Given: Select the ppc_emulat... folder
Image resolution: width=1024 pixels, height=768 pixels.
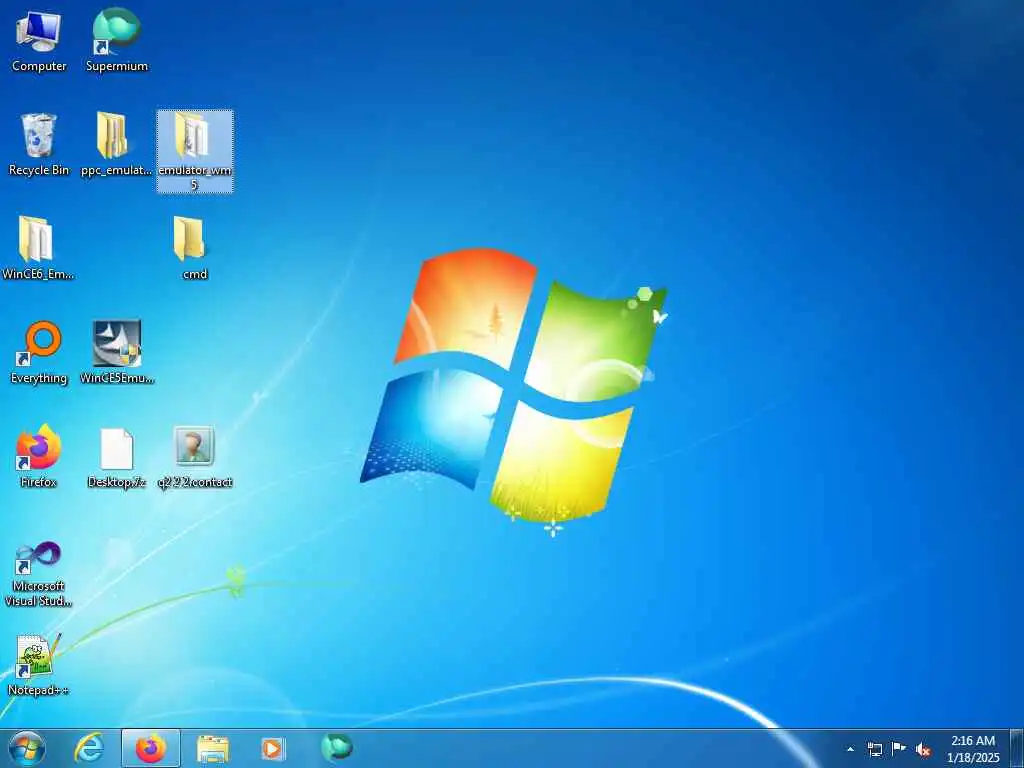Looking at the screenshot, I should (116, 144).
